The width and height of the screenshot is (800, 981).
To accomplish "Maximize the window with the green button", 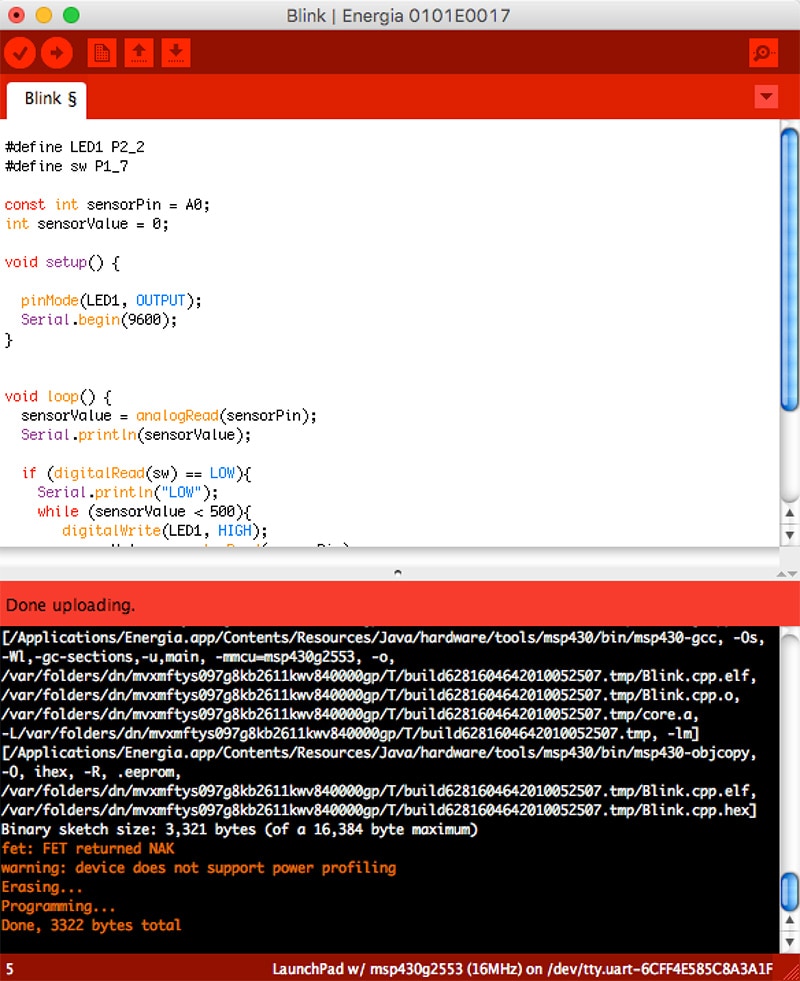I will point(70,15).
